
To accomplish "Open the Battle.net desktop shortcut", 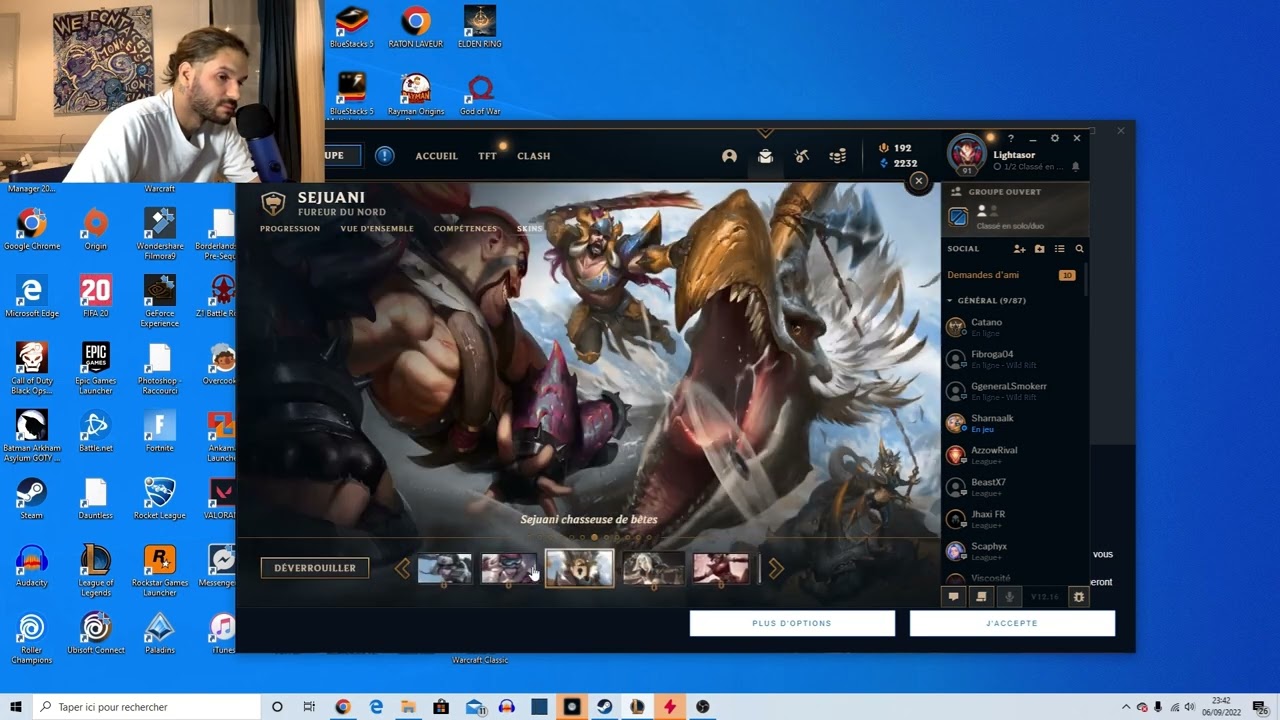I will (95, 432).
